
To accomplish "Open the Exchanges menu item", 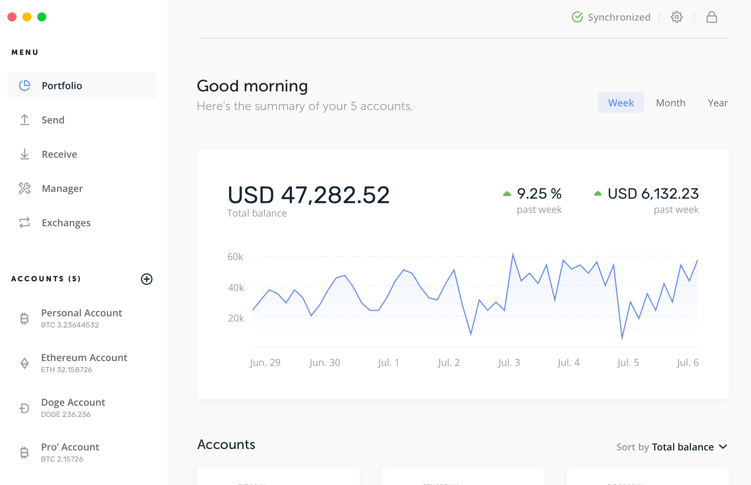I will [66, 223].
